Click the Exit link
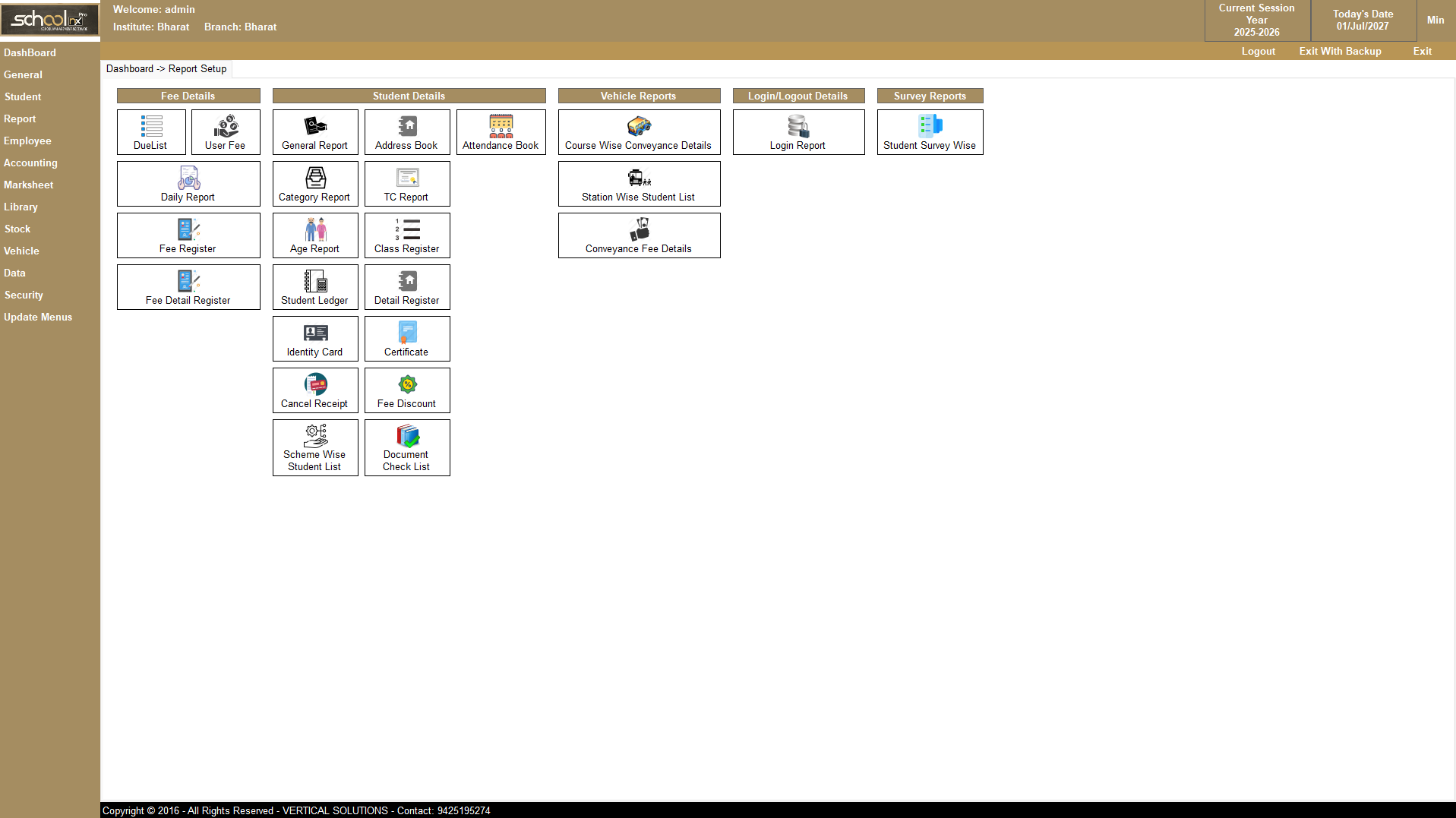The height and width of the screenshot is (818, 1456). [1423, 51]
